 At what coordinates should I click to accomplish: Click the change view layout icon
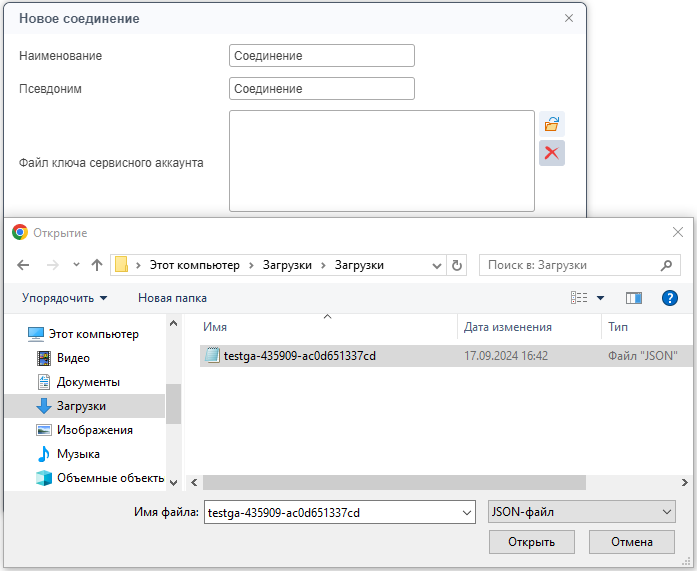[x=579, y=297]
